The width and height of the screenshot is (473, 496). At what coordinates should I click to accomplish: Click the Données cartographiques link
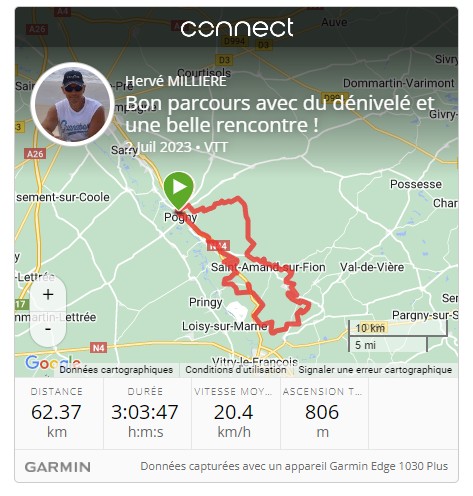click(116, 370)
